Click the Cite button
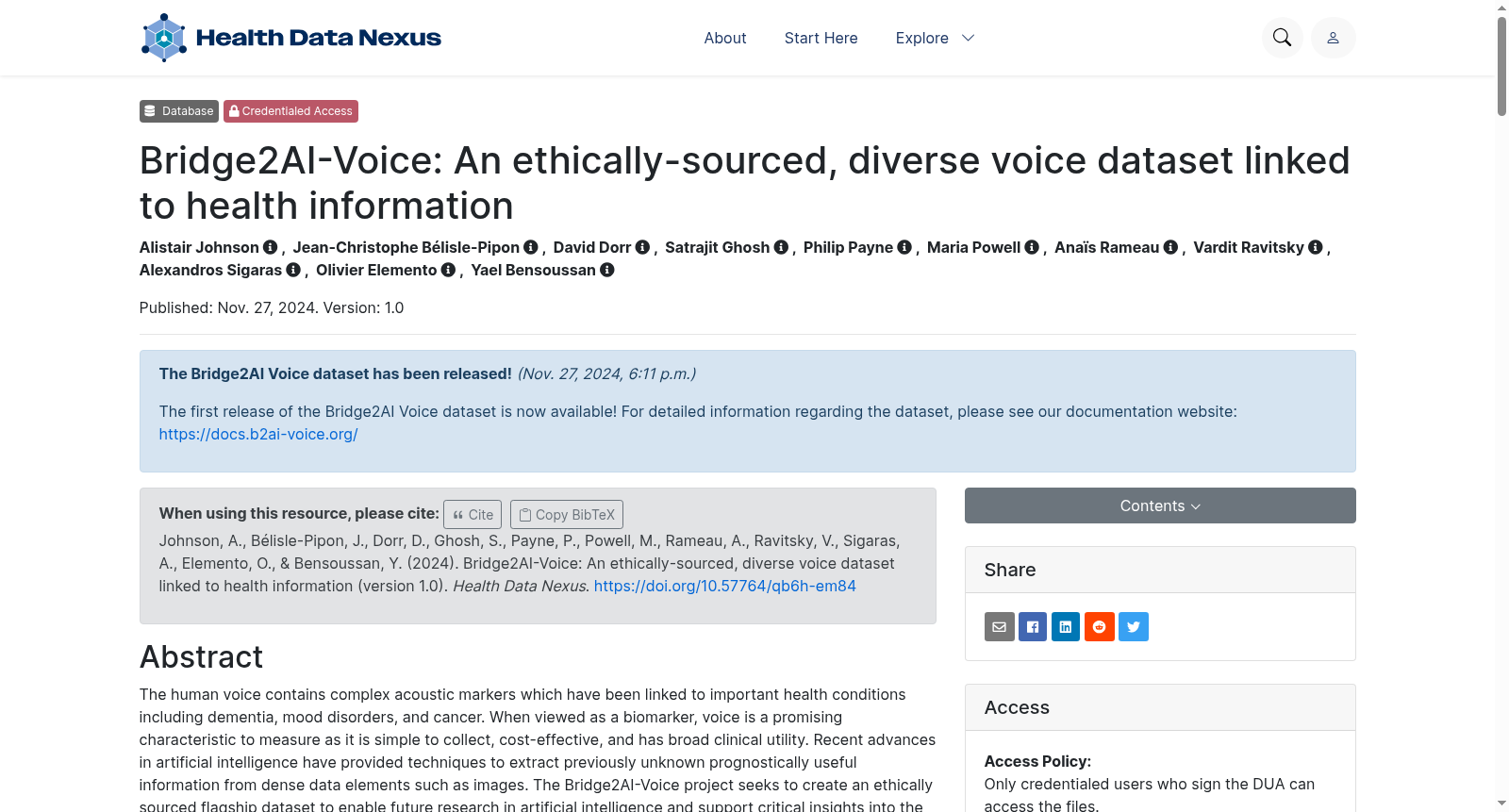 click(x=473, y=514)
